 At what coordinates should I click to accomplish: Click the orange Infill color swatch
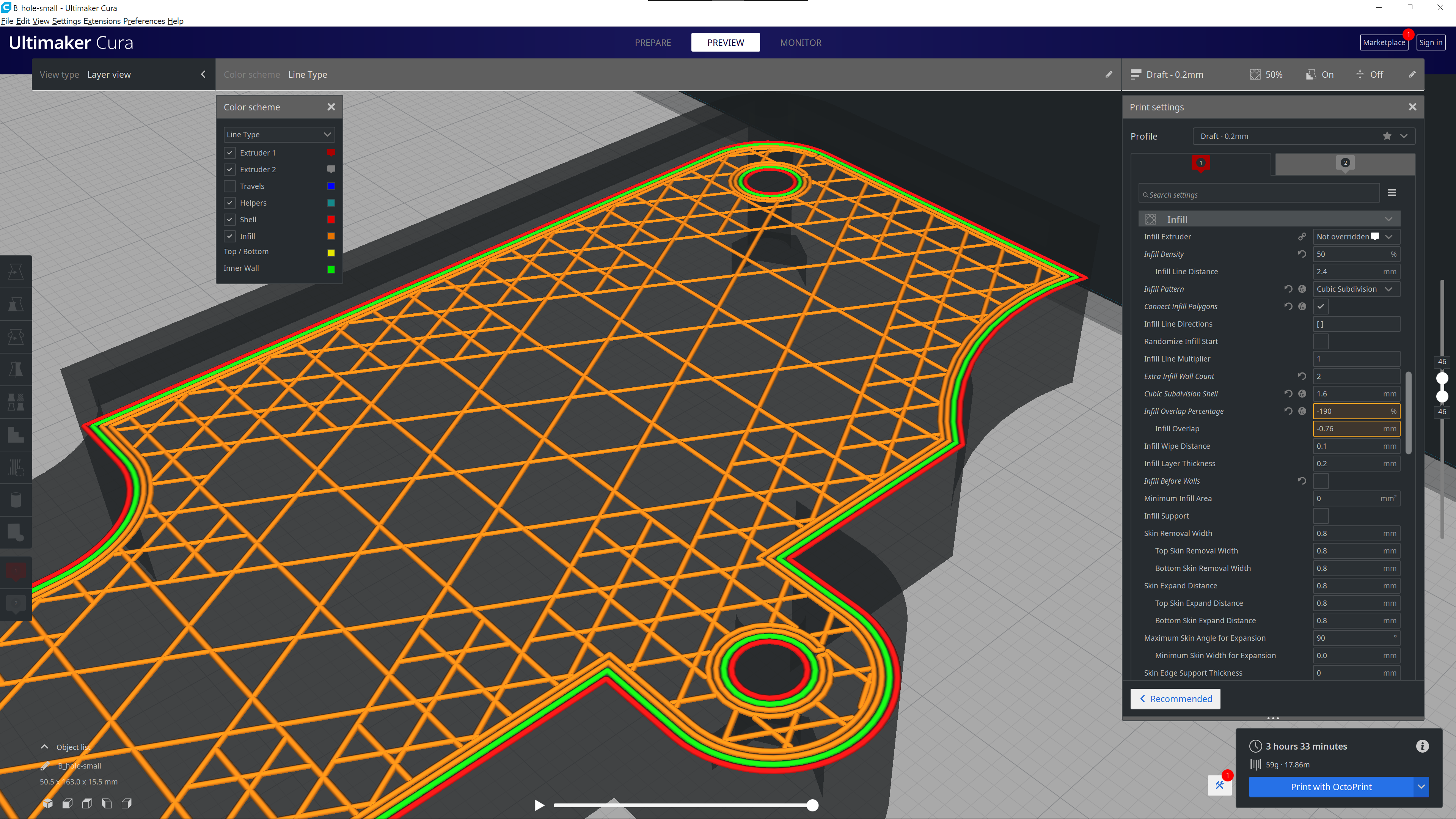331,236
